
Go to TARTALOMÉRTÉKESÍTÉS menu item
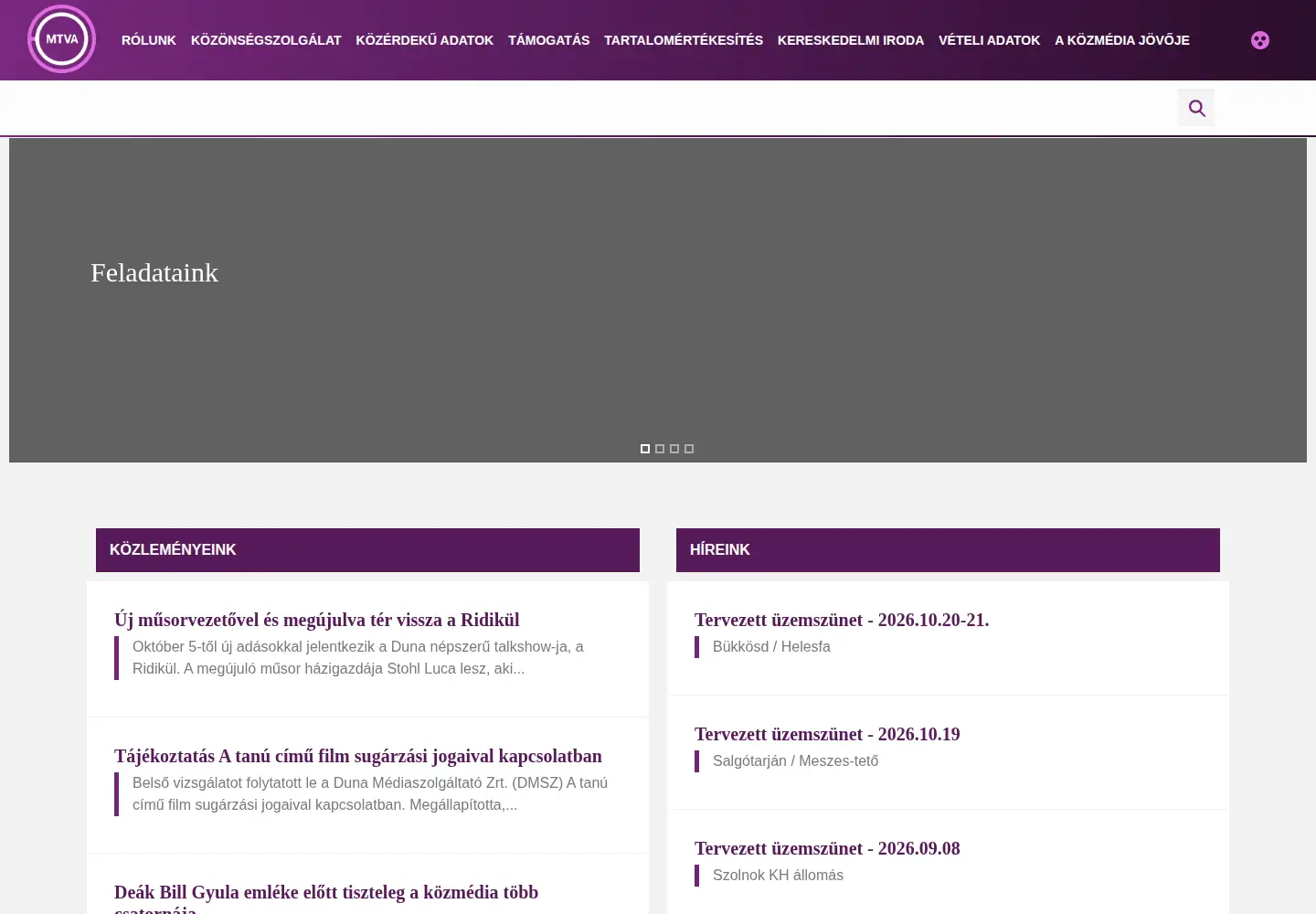(x=684, y=40)
